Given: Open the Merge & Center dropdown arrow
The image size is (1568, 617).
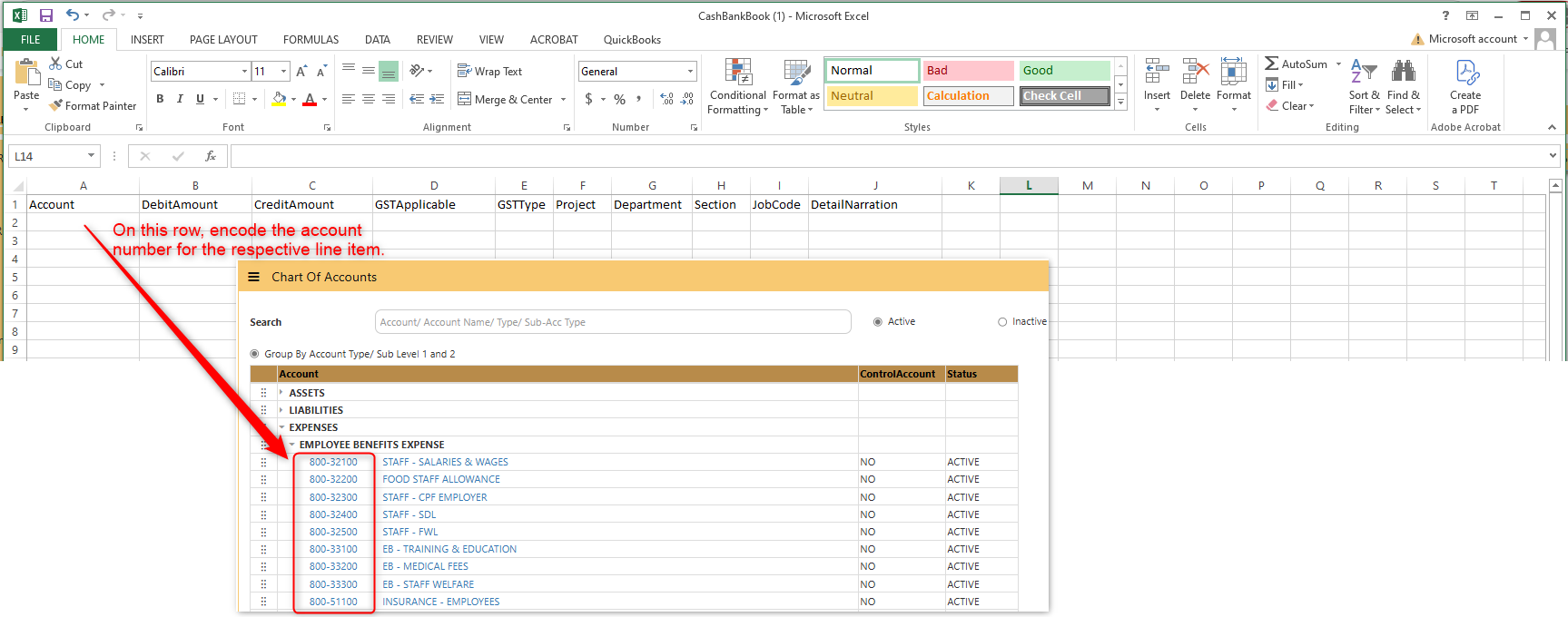Looking at the screenshot, I should click(x=564, y=100).
